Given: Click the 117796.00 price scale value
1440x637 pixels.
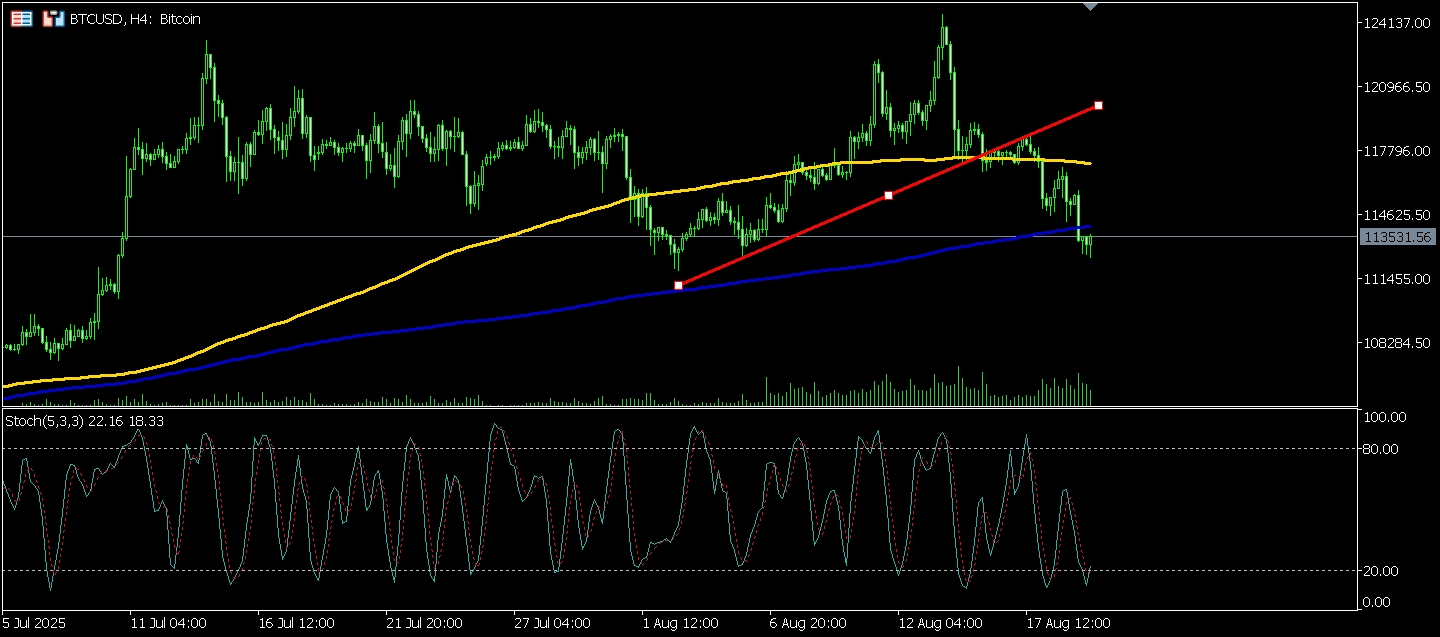Looking at the screenshot, I should 1397,151.
